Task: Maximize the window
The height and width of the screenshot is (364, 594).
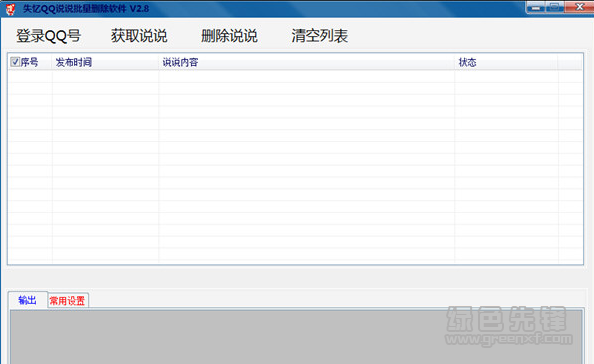Action: pyautogui.click(x=555, y=7)
